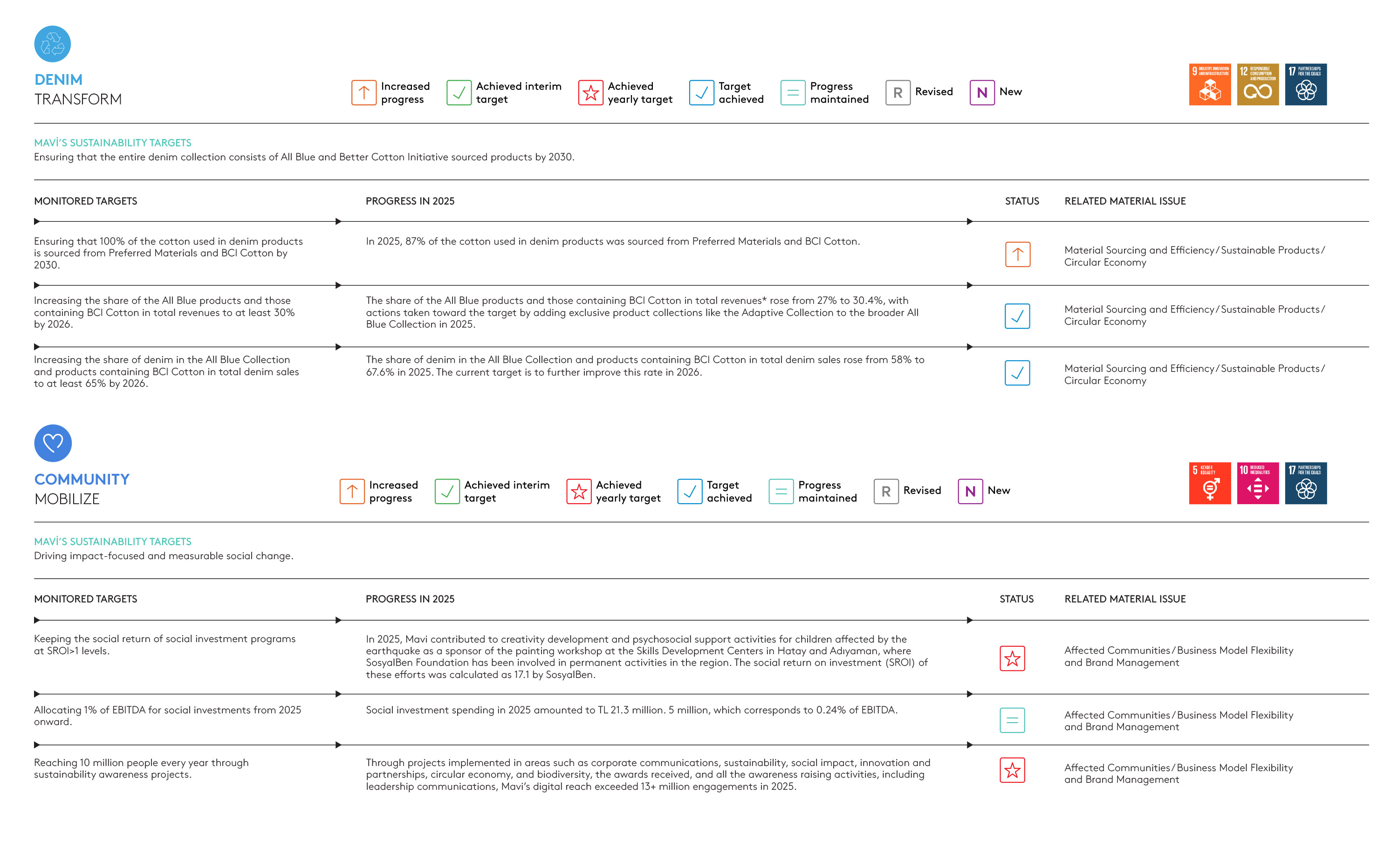Click the 'MAVİ'S SUSTAINABILITY TARGETS' heading under Denim
Viewport: 1398px width, 868px height.
pos(112,143)
